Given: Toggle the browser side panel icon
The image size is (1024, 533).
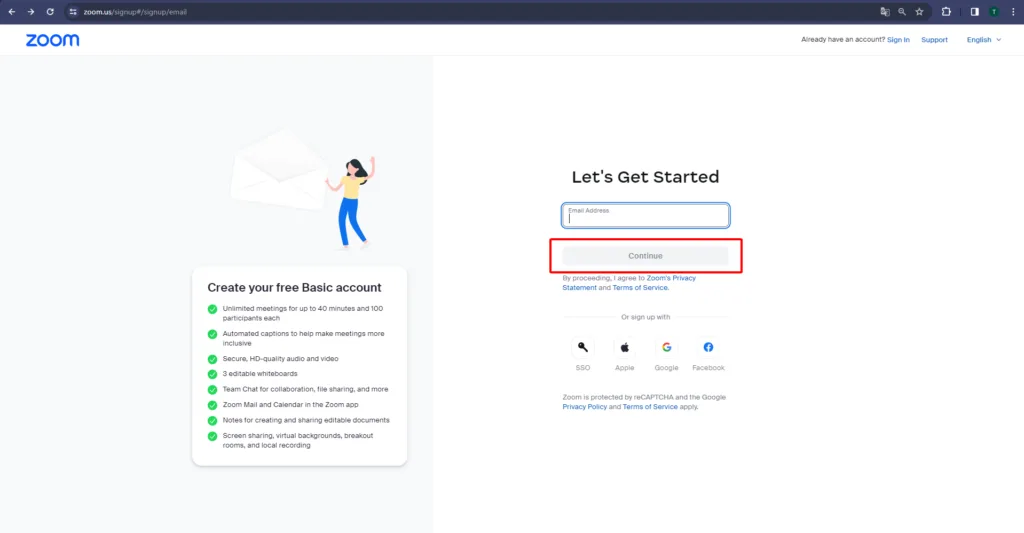Looking at the screenshot, I should tap(974, 12).
